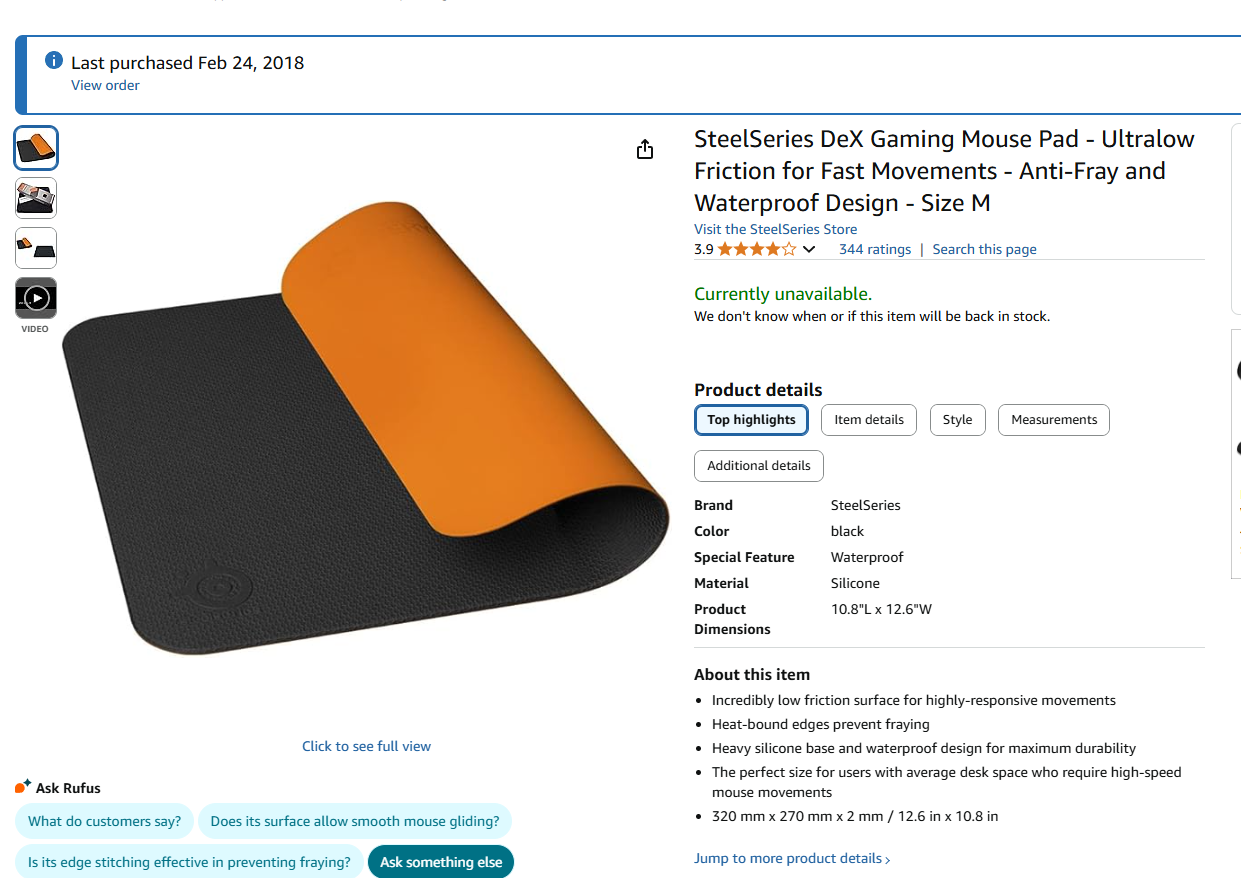This screenshot has width=1241, height=878.
Task: Click 'What do customers say?' suggestion
Action: click(x=105, y=822)
